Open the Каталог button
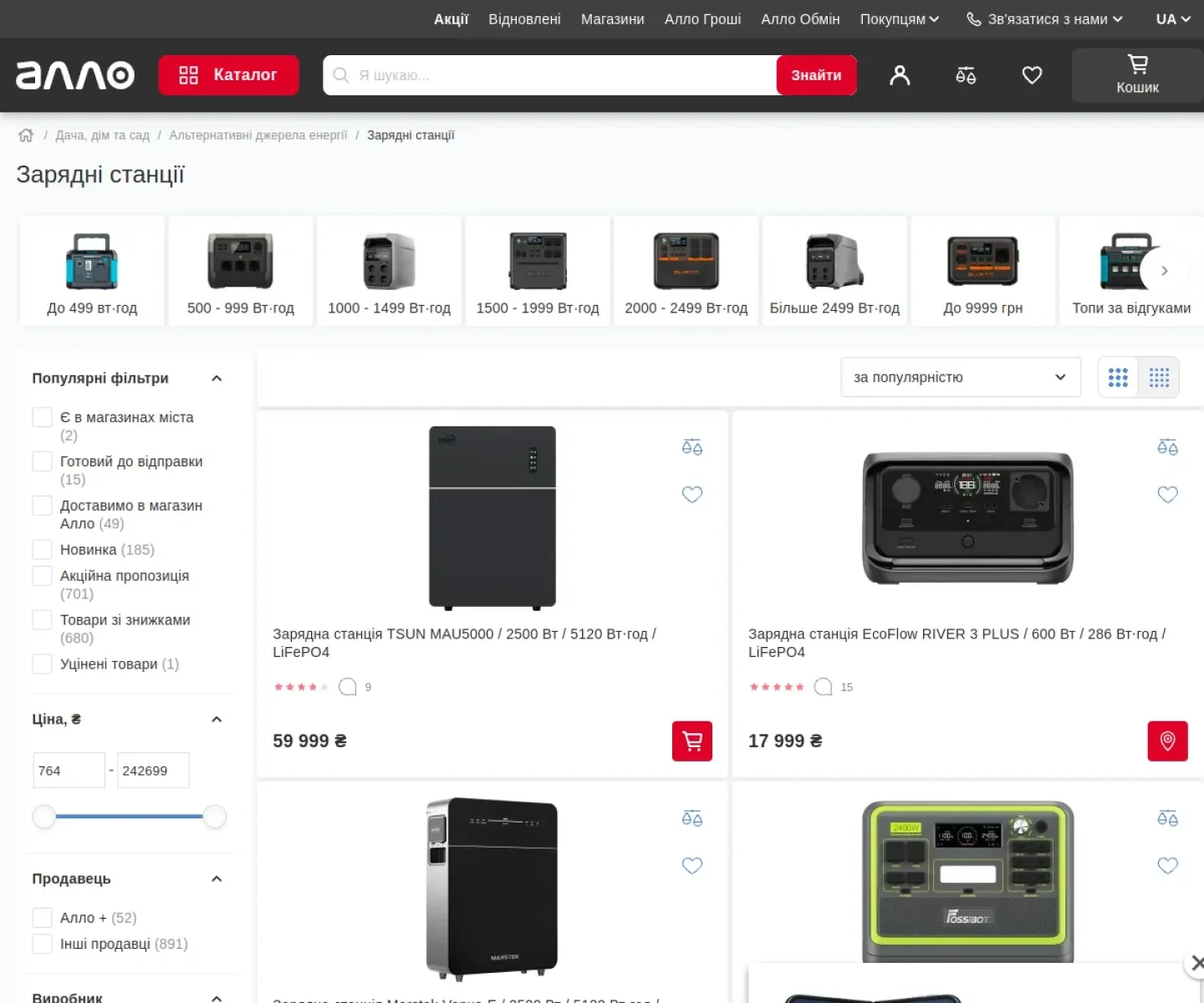The image size is (1204, 1003). pyautogui.click(x=228, y=75)
